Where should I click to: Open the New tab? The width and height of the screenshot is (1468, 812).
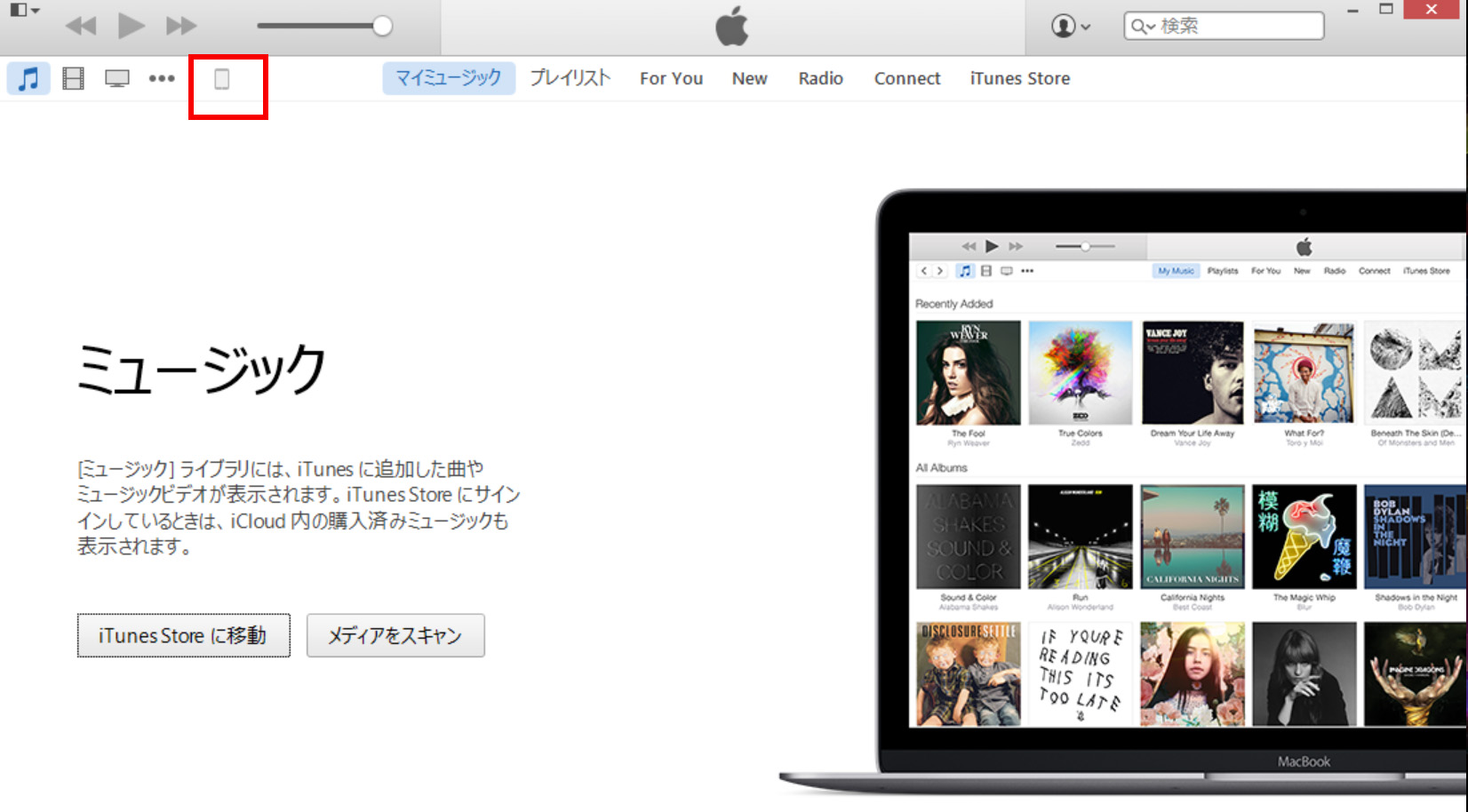pos(749,78)
